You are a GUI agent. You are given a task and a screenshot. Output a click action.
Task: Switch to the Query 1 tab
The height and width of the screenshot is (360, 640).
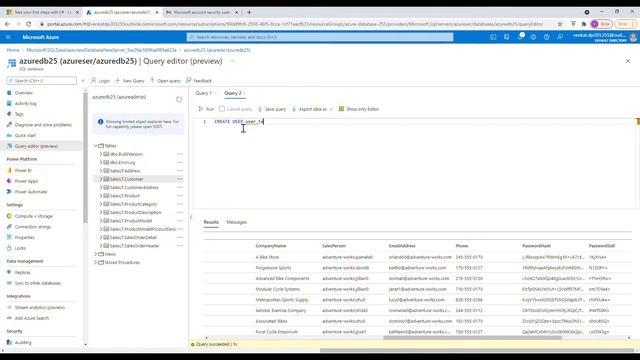(x=203, y=93)
